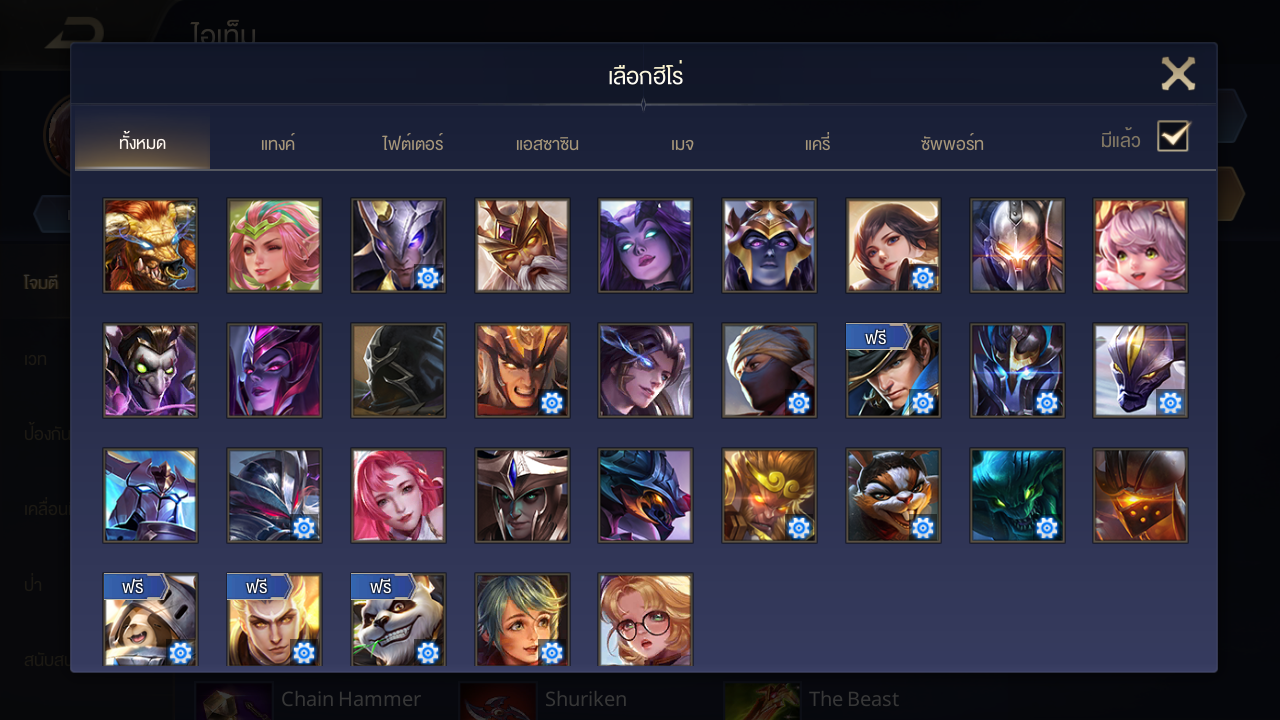
Task: Select the free cowboy-hat gunslinger hero
Action: tap(893, 370)
